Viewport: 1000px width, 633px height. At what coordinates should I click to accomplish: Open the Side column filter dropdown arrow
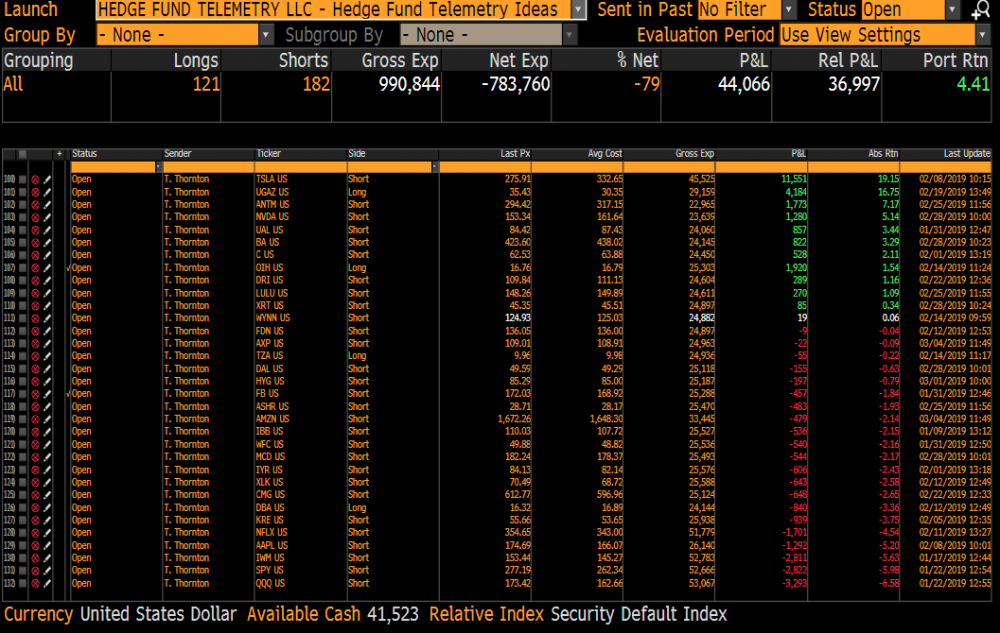pos(435,167)
